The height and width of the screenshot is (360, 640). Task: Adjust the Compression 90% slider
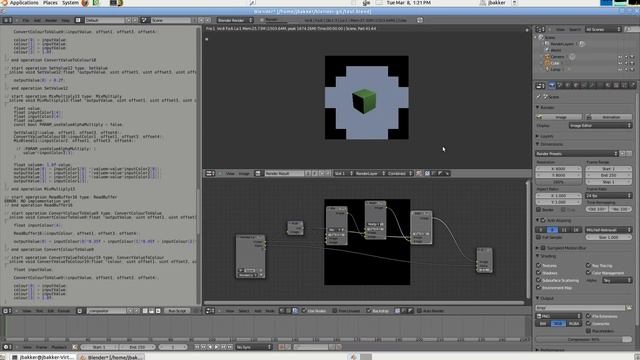(x=584, y=340)
